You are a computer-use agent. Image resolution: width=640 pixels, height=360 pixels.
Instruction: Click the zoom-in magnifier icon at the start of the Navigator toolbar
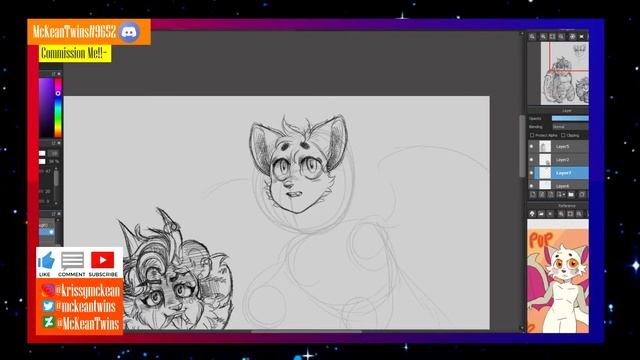[x=532, y=36]
